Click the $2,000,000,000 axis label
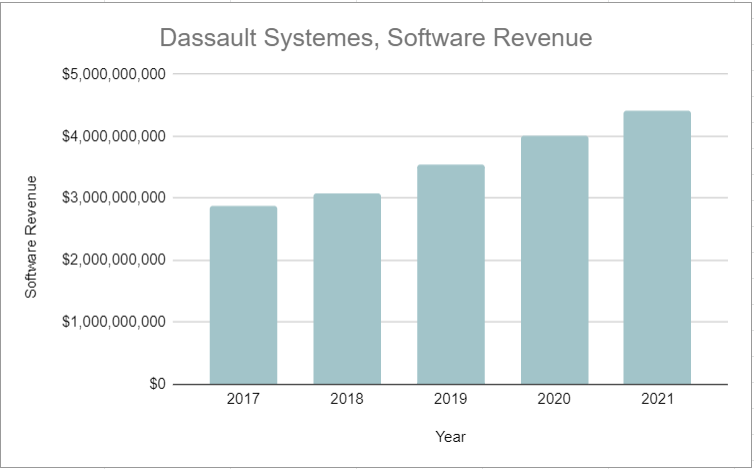 pos(113,260)
